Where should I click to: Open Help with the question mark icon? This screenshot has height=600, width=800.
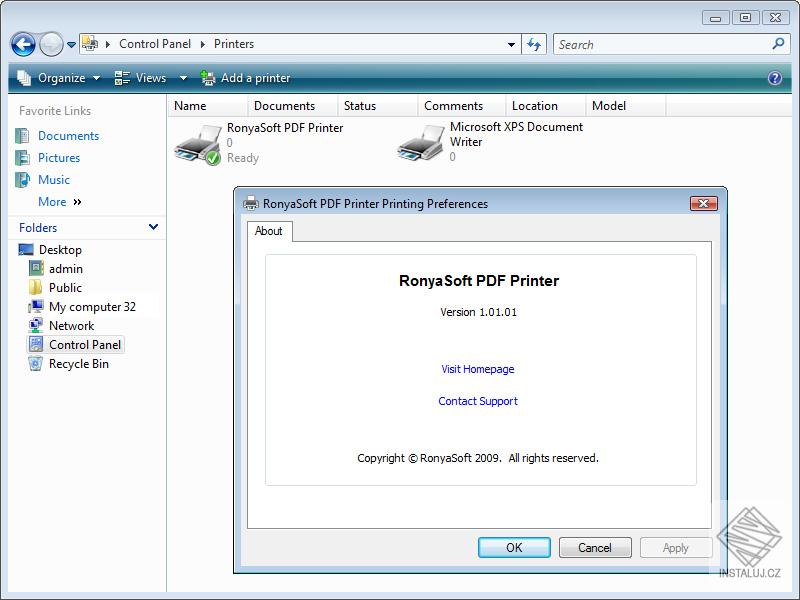tap(774, 78)
